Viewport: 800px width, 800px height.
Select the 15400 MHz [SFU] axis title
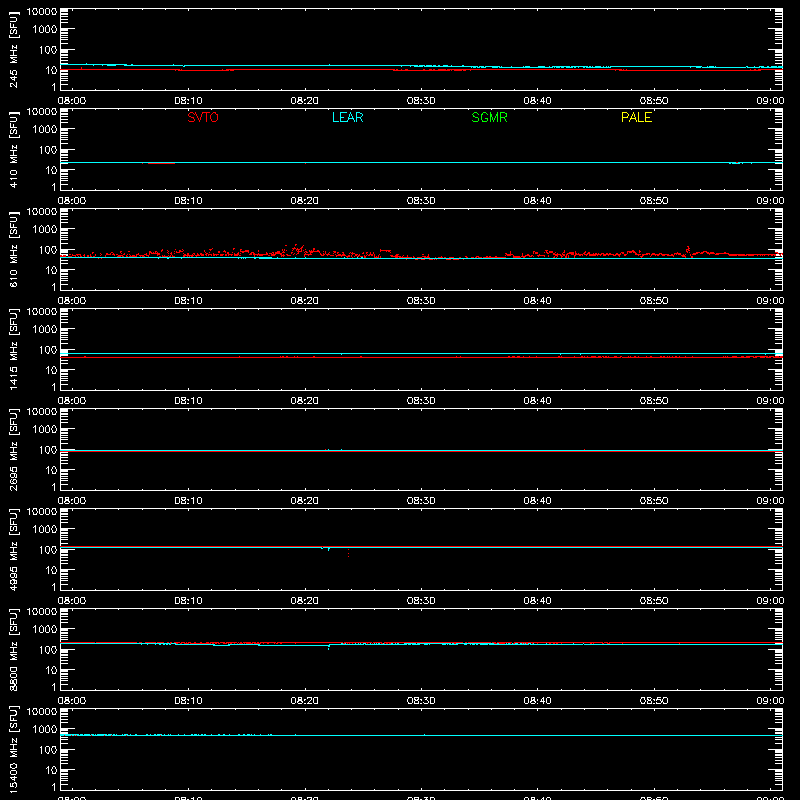[13, 749]
